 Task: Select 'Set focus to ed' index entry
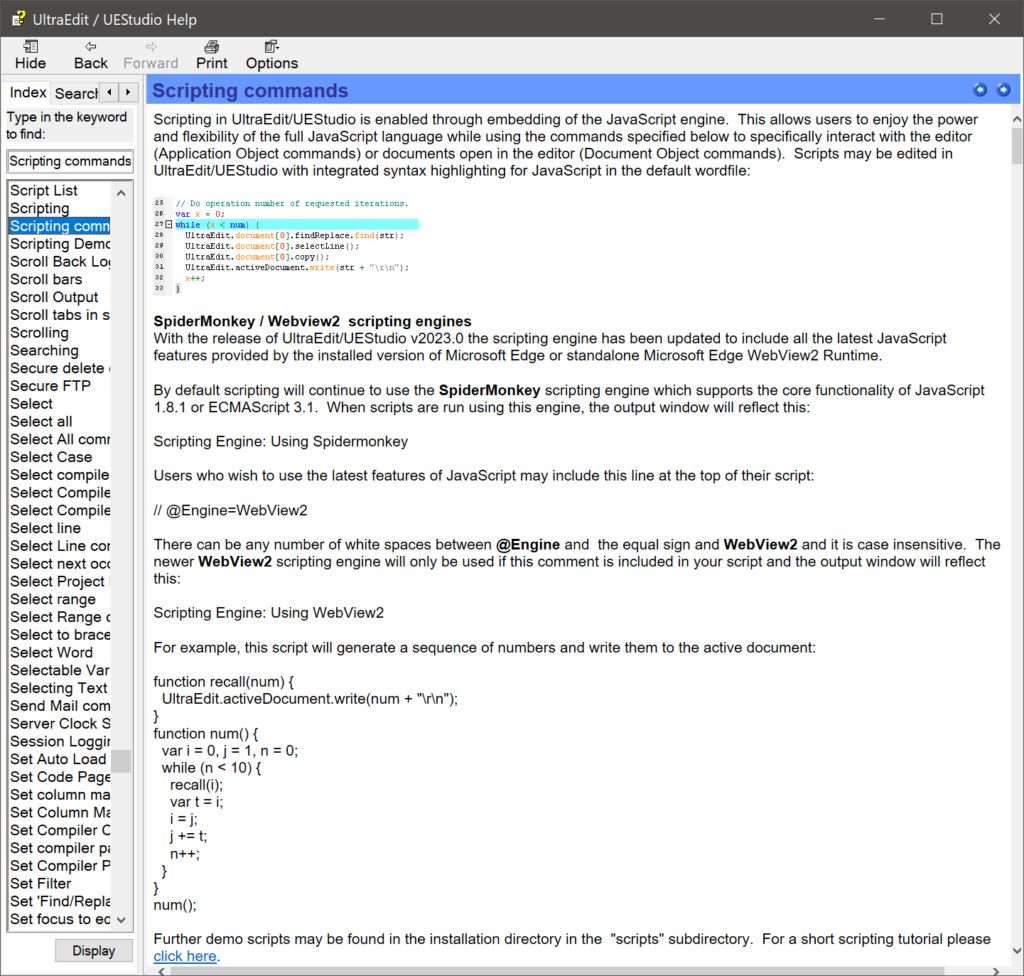59,919
